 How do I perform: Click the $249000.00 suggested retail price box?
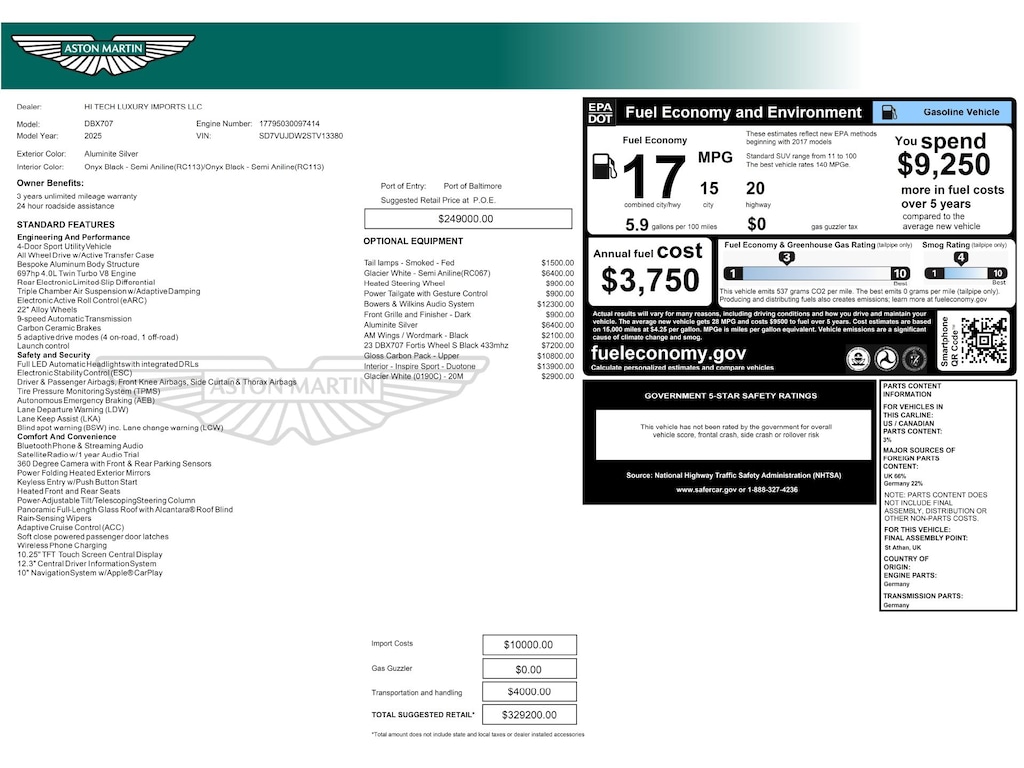pos(467,219)
